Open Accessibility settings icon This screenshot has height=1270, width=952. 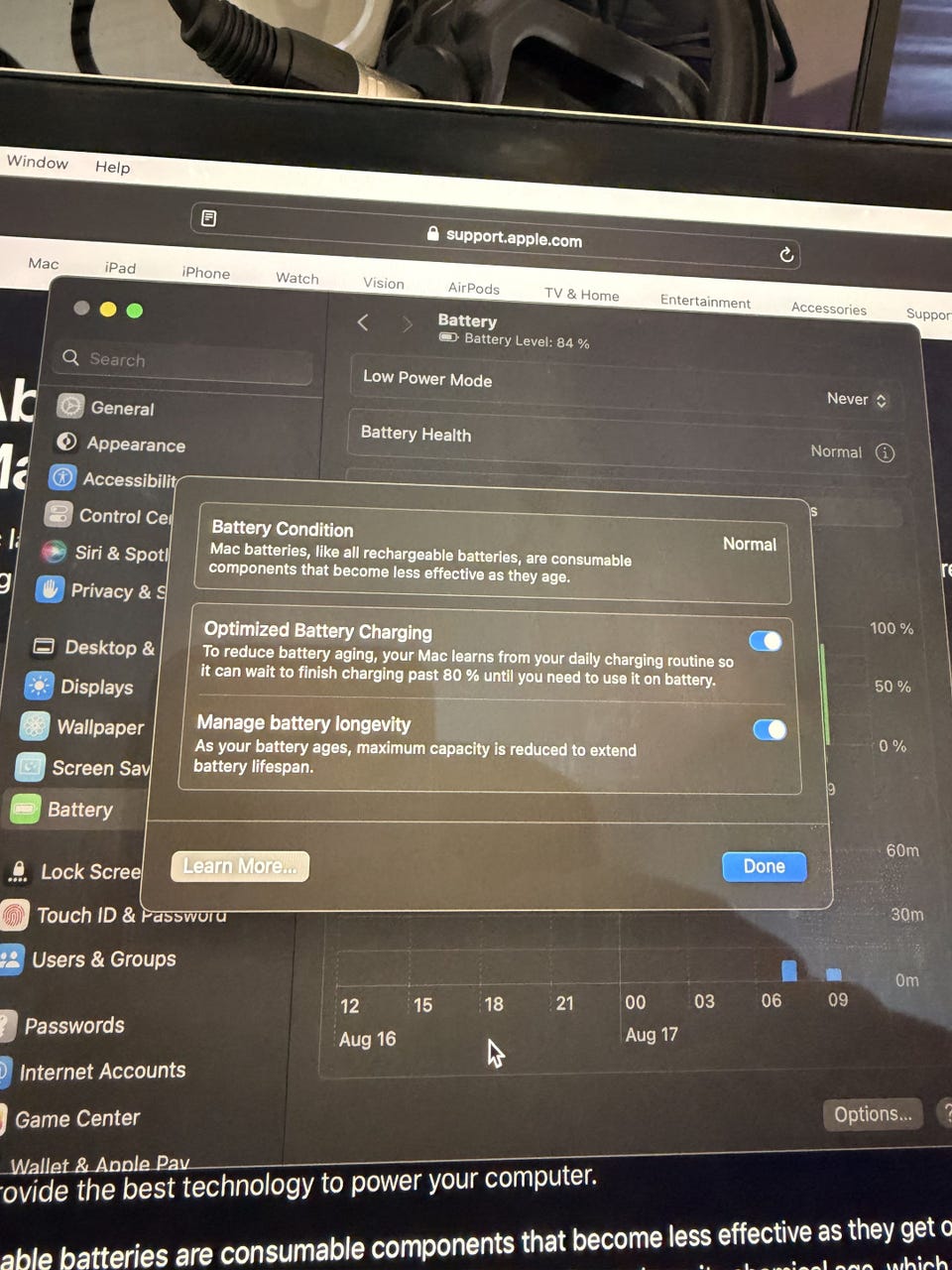[62, 477]
